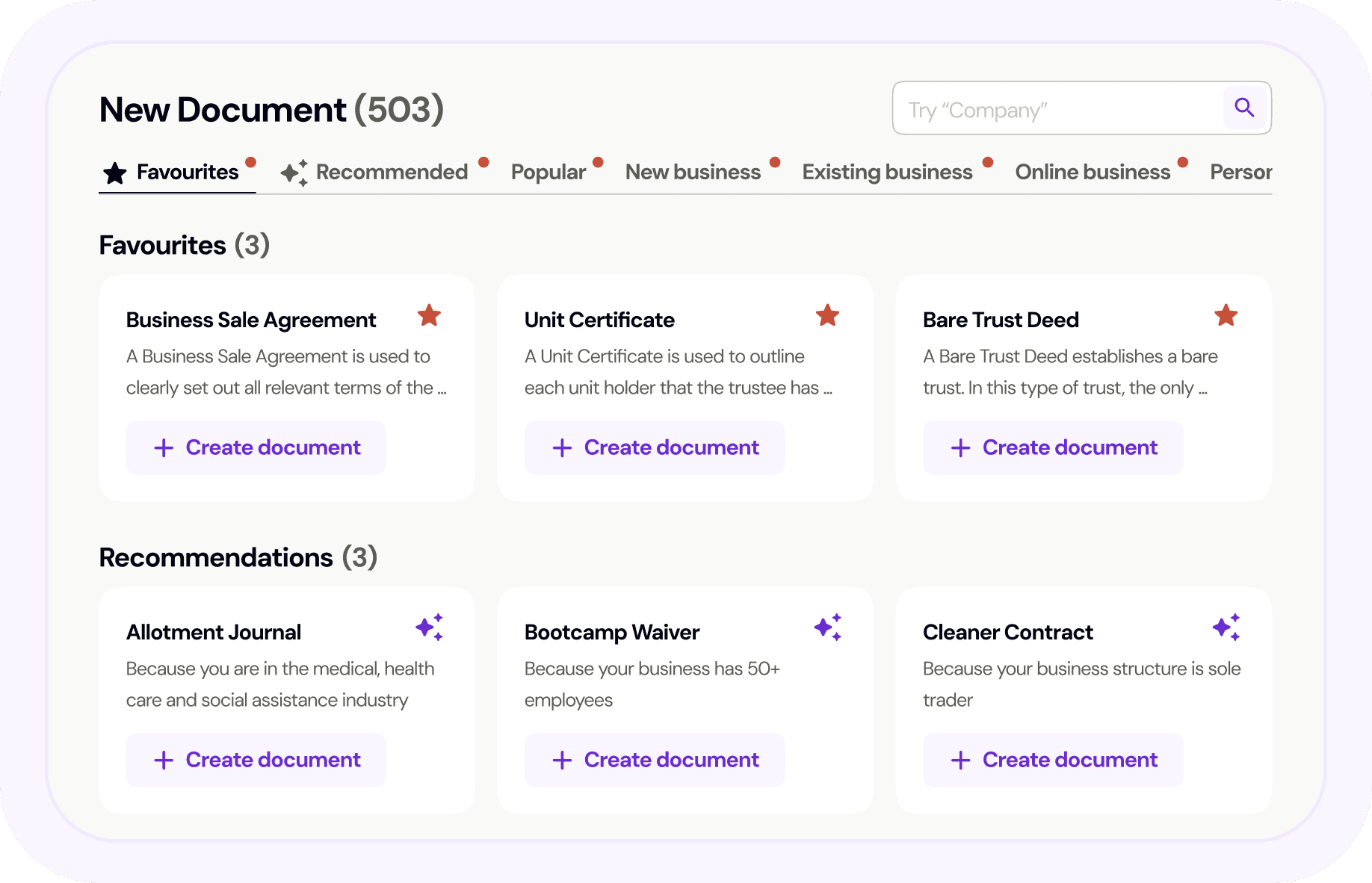The height and width of the screenshot is (883, 1372).
Task: Create document for Unit Certificate
Action: coord(655,447)
